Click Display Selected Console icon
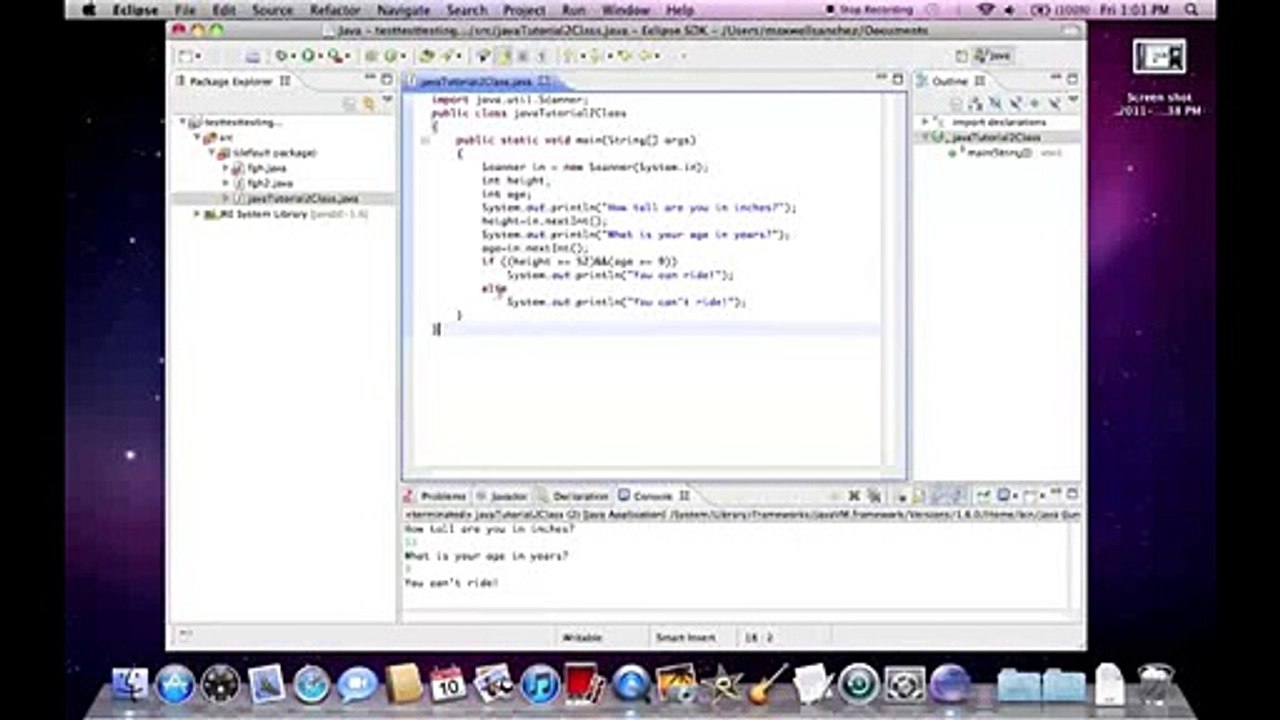 1003,495
